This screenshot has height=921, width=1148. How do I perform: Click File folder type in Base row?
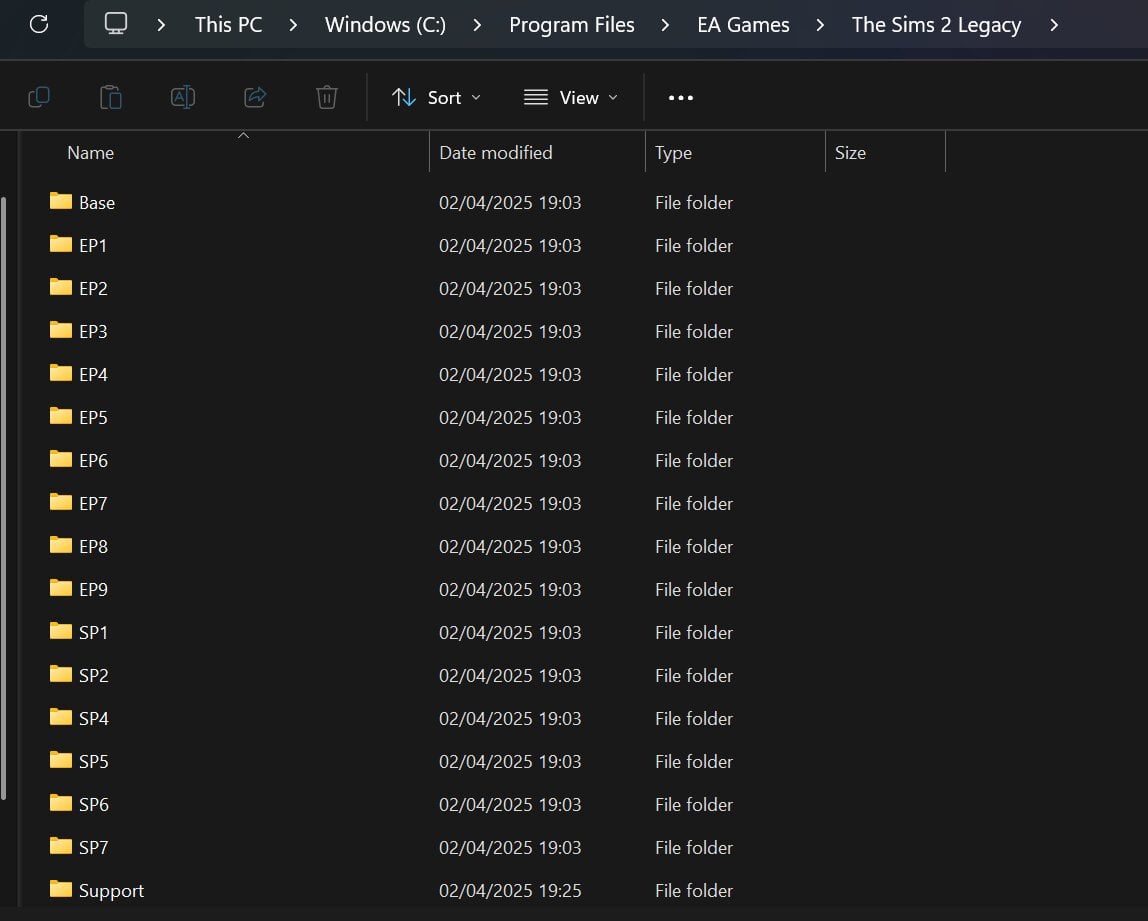tap(693, 202)
